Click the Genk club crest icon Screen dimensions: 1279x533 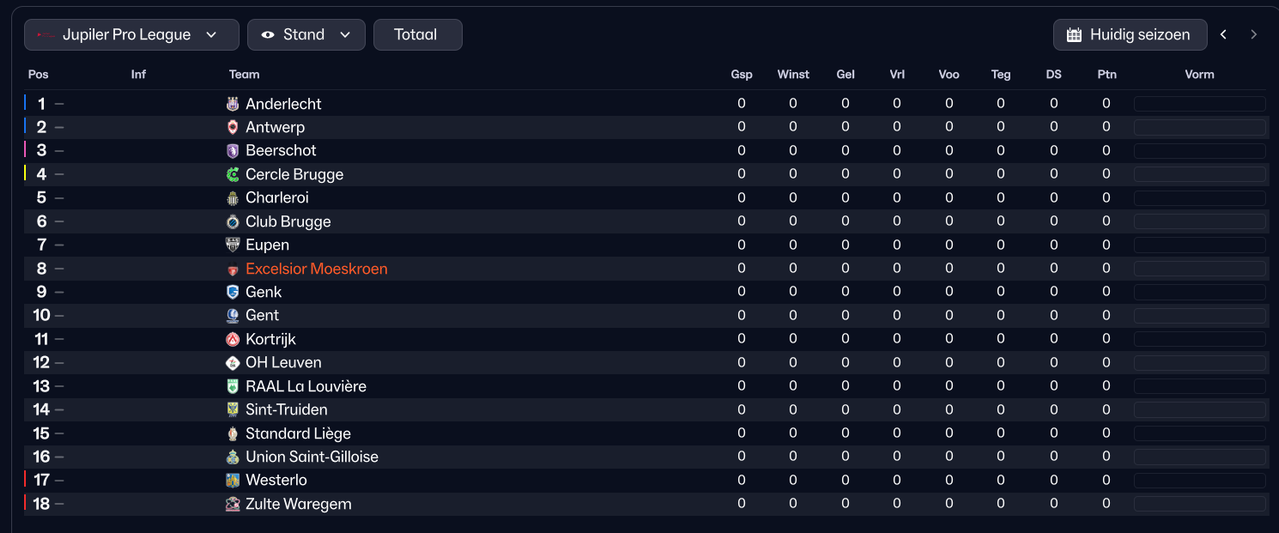tap(233, 292)
